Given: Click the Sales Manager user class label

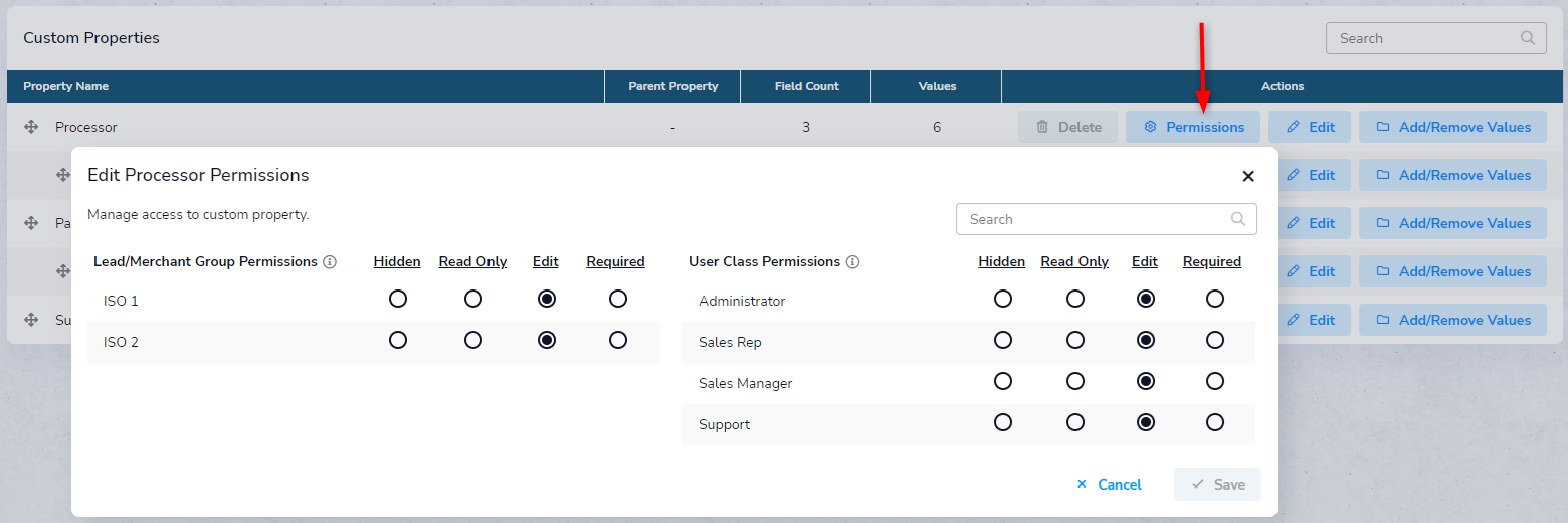Looking at the screenshot, I should coord(745,383).
